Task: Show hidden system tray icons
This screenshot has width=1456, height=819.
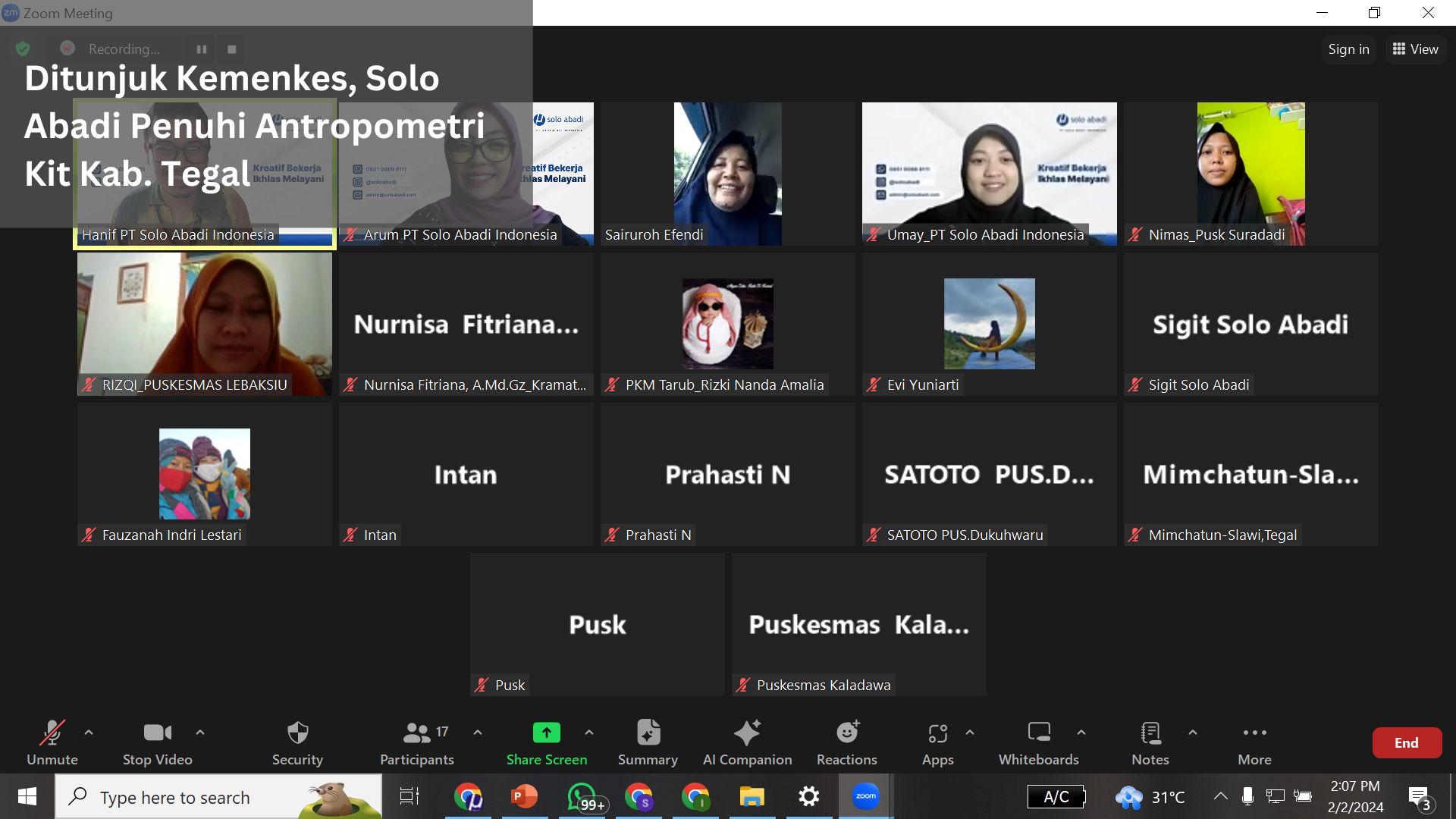Action: (x=1220, y=796)
